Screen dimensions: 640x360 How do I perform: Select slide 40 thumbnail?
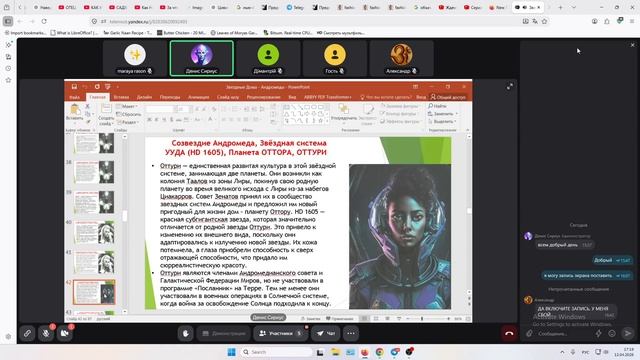click(x=94, y=232)
